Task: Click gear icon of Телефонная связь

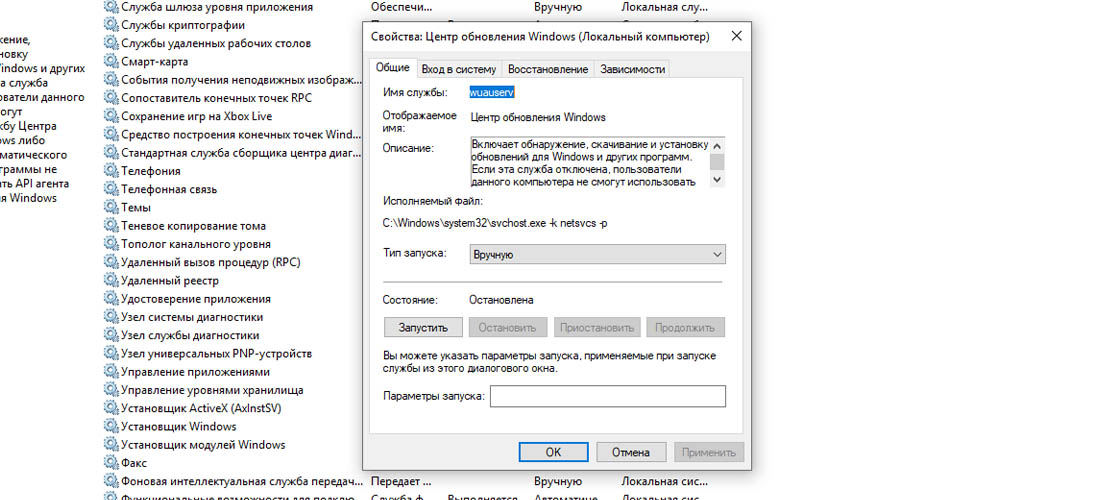Action: [111, 189]
